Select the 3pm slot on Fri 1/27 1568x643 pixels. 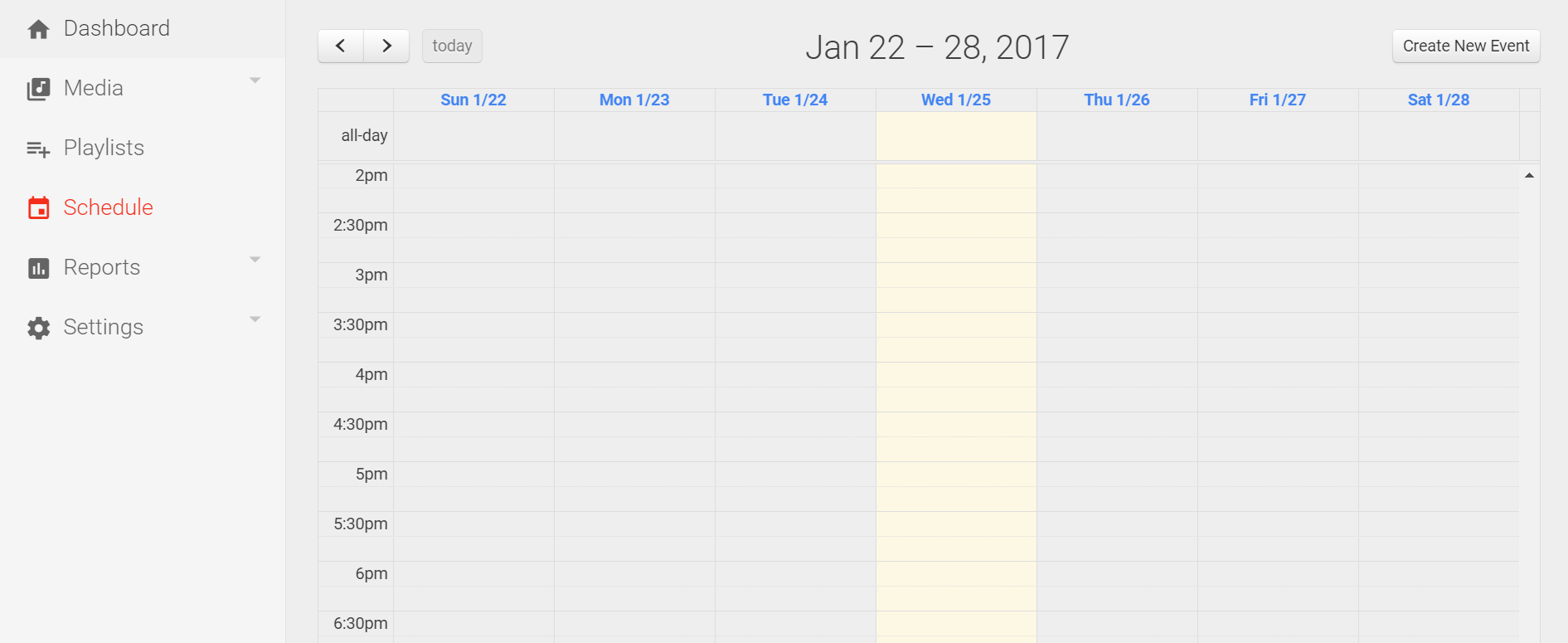click(1278, 275)
